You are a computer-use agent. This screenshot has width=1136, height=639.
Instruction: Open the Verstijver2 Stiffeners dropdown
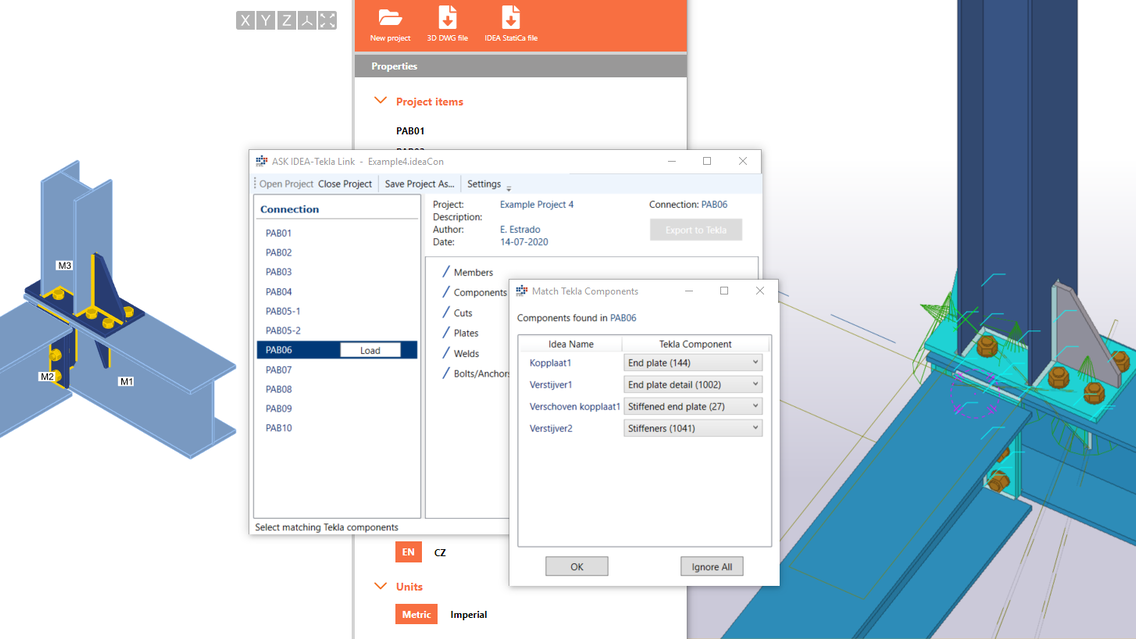pyautogui.click(x=693, y=427)
